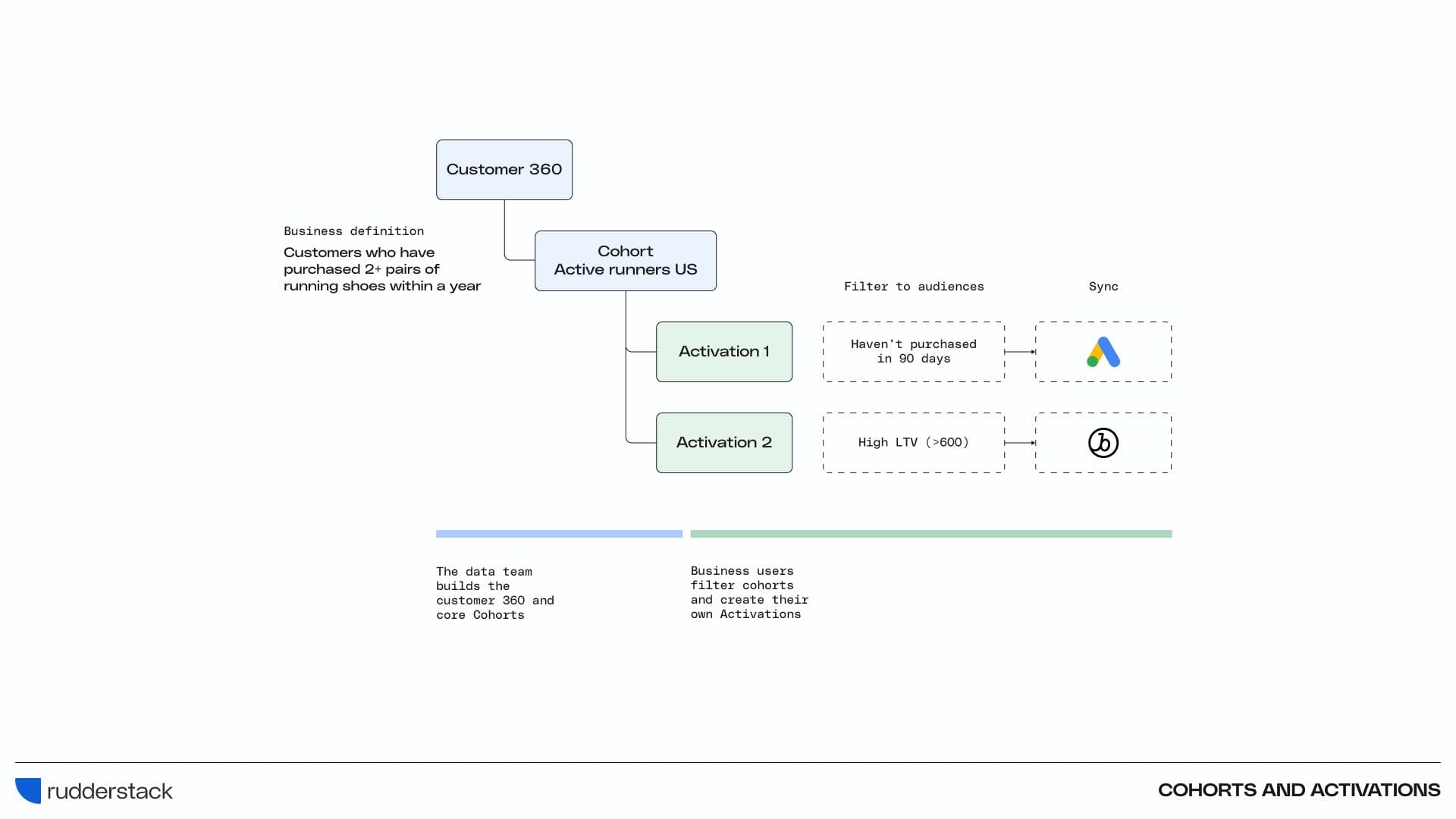Image resolution: width=1456 pixels, height=819 pixels.
Task: Click the rudderstack wordmark text
Action: [110, 792]
